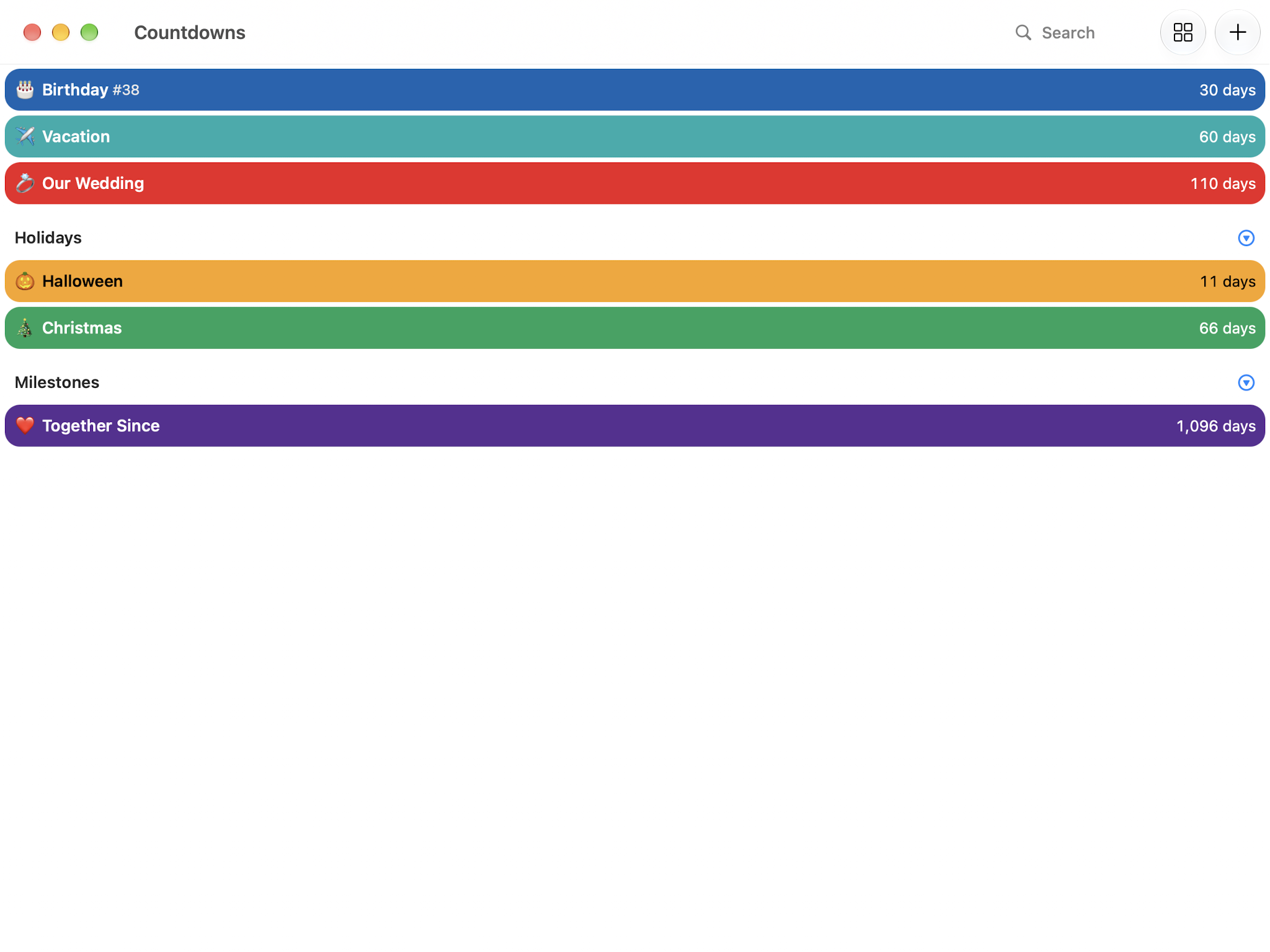Click the Christmas tree icon
The height and width of the screenshot is (952, 1270).
pos(25,328)
